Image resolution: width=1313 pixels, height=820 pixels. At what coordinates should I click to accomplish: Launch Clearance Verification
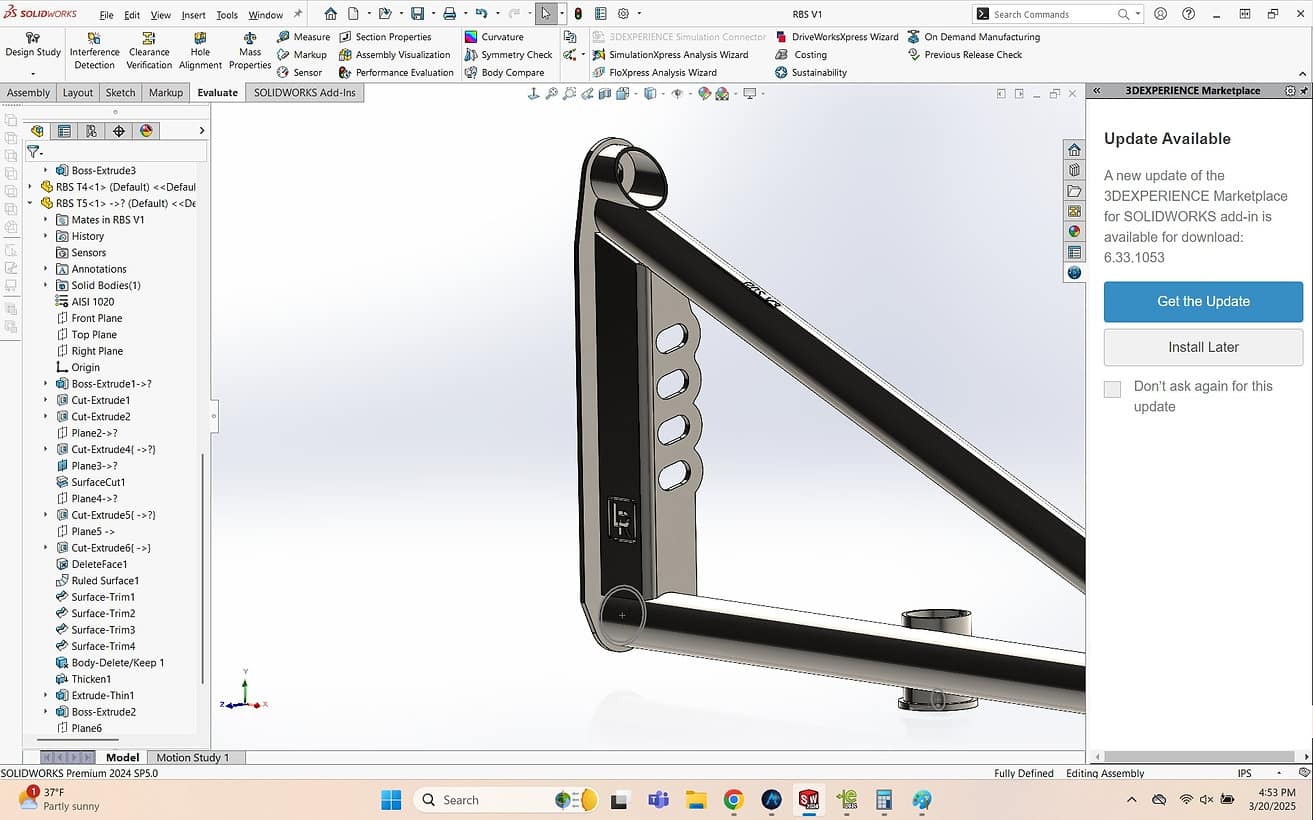(x=149, y=51)
